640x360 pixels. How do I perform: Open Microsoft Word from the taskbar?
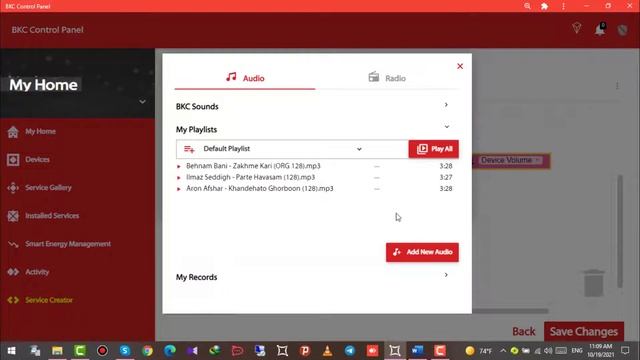coord(417,351)
